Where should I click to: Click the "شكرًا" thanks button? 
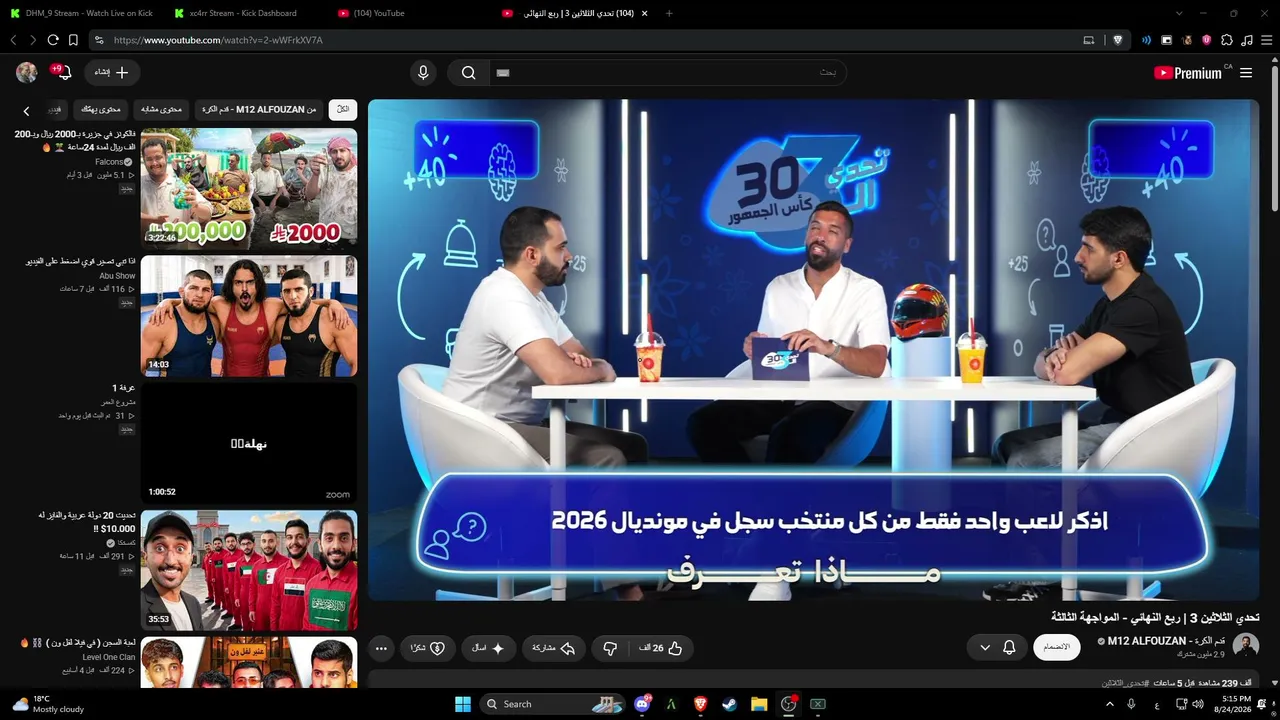click(x=428, y=648)
